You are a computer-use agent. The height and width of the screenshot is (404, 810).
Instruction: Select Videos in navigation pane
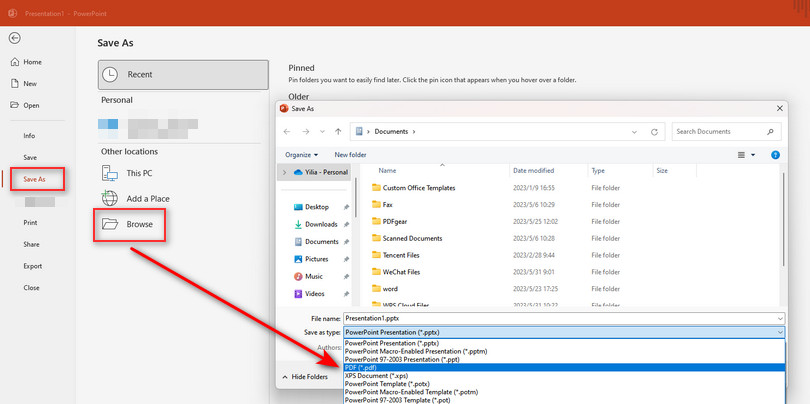coord(309,294)
